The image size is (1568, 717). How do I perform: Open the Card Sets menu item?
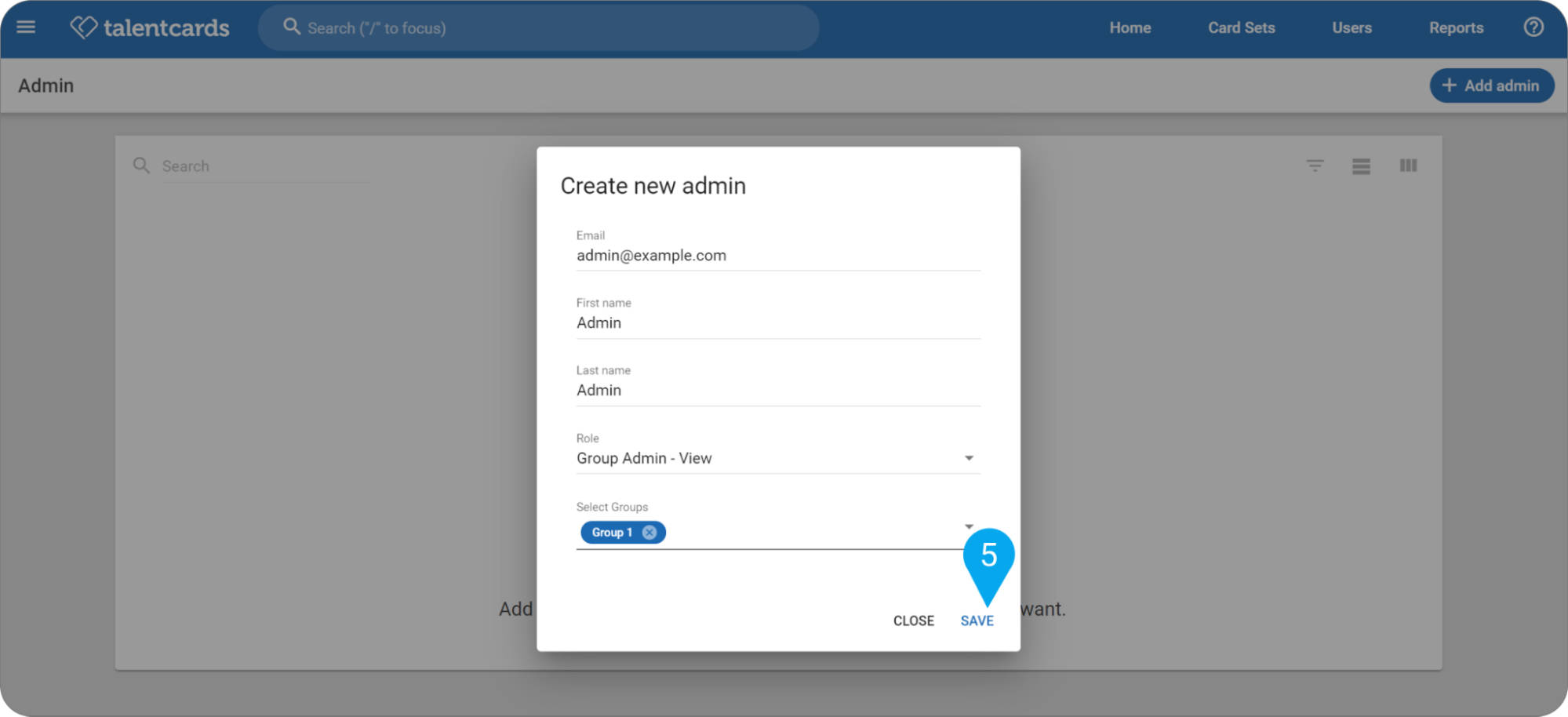(1241, 27)
